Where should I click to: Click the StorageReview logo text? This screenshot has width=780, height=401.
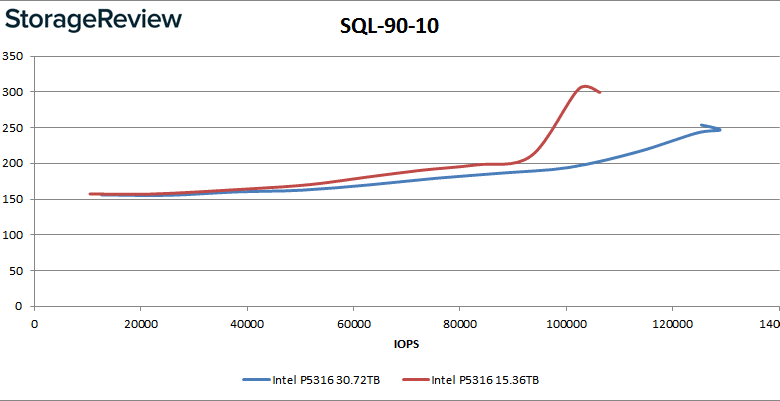click(x=93, y=20)
